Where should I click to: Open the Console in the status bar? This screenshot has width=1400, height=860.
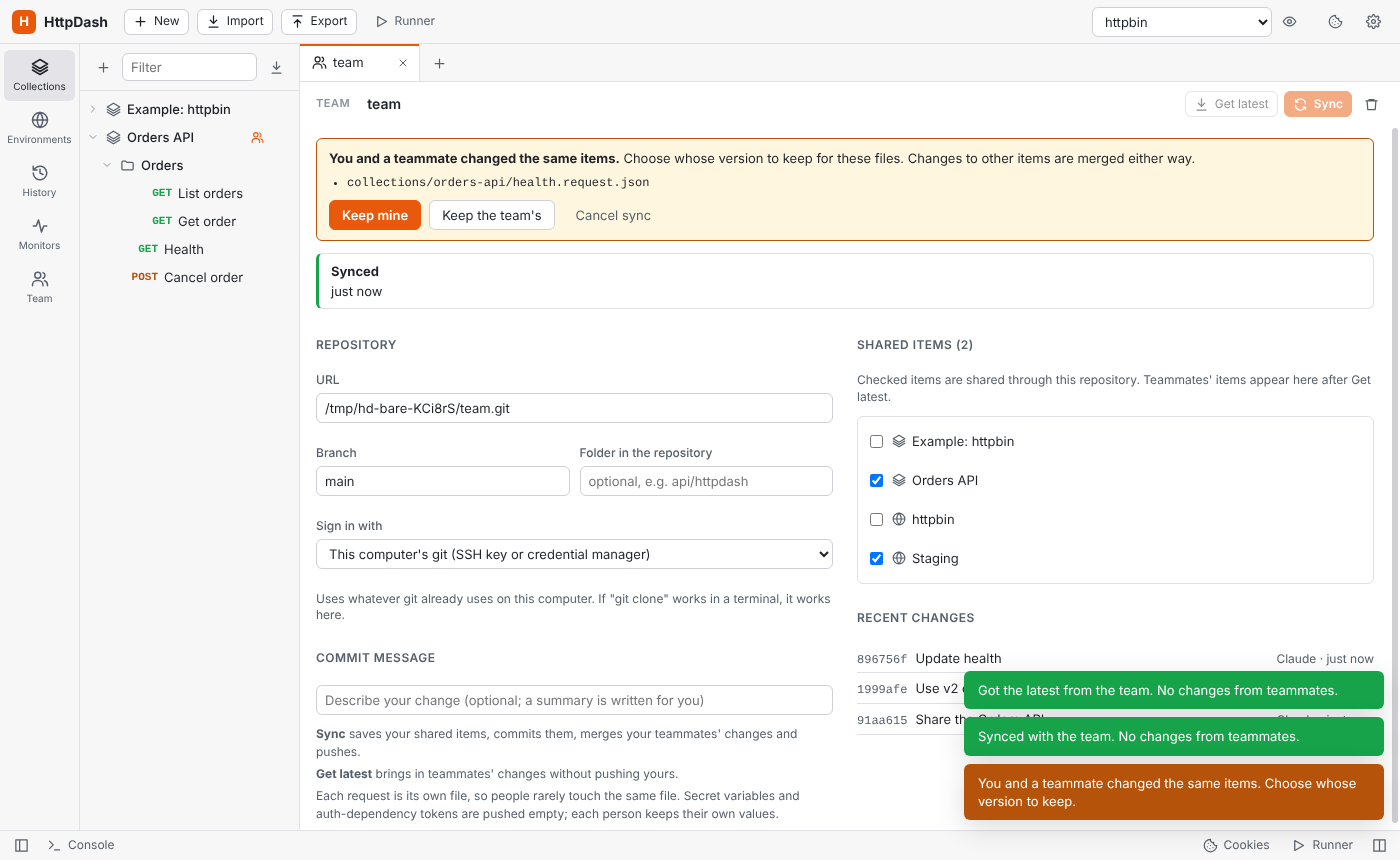click(x=81, y=845)
